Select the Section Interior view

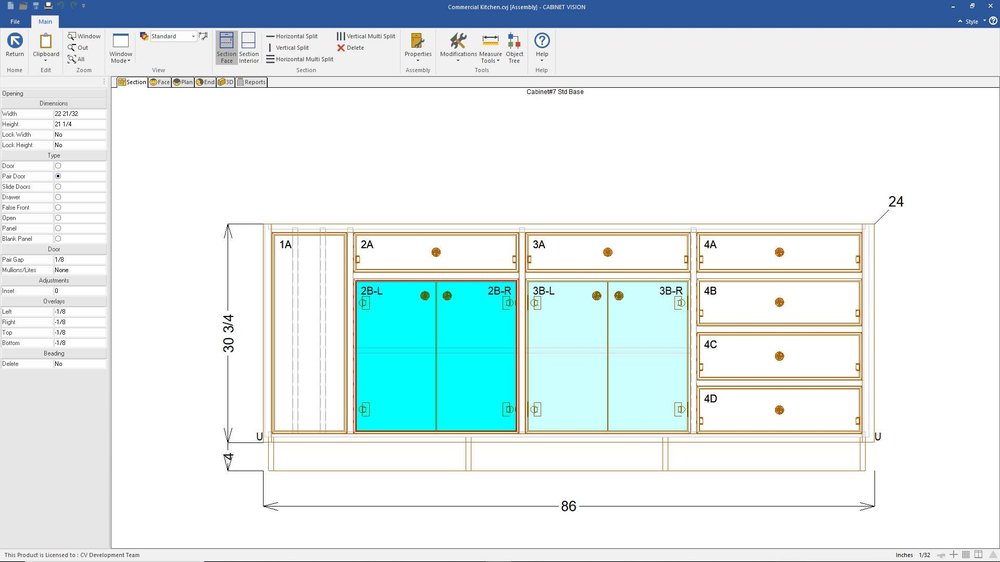[x=249, y=48]
